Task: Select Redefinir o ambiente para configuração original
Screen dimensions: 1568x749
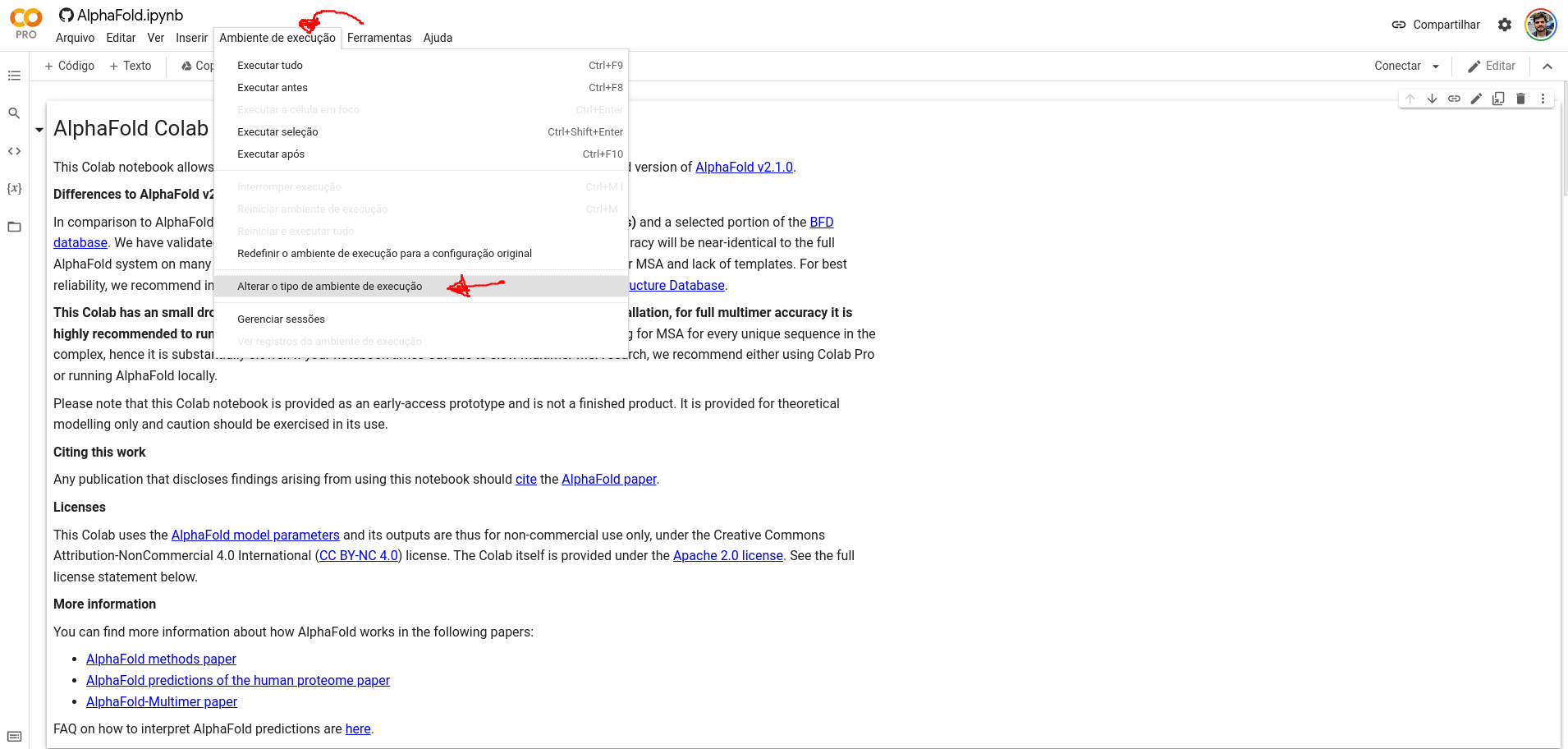Action: coord(421,254)
